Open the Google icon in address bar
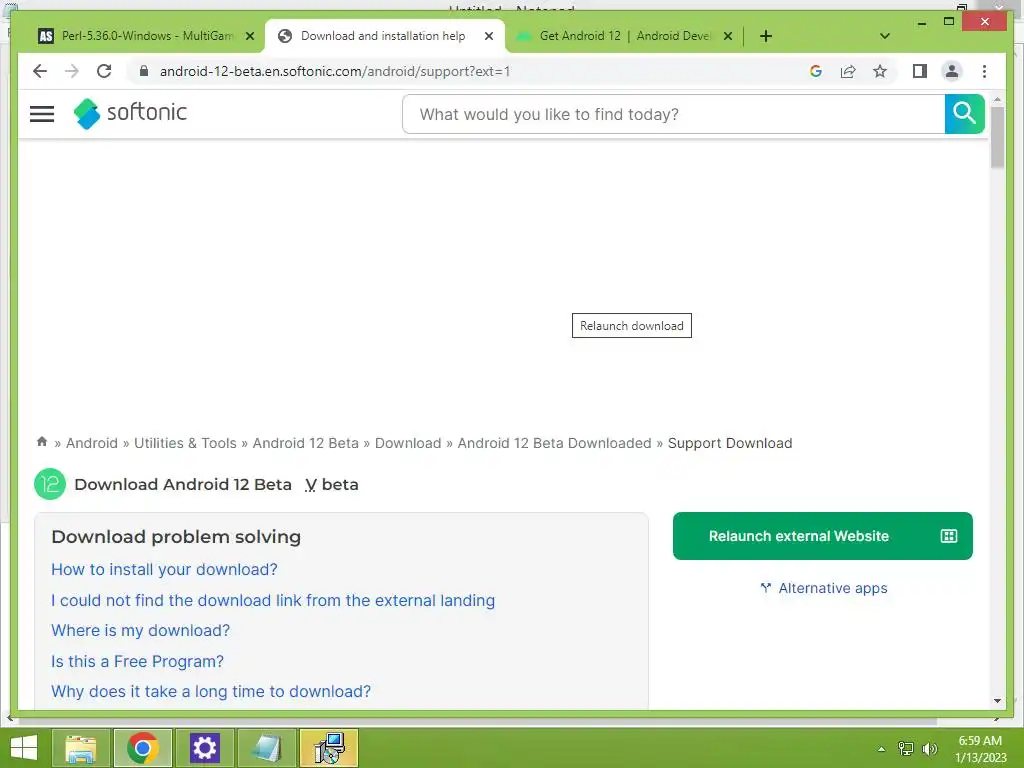 816,71
